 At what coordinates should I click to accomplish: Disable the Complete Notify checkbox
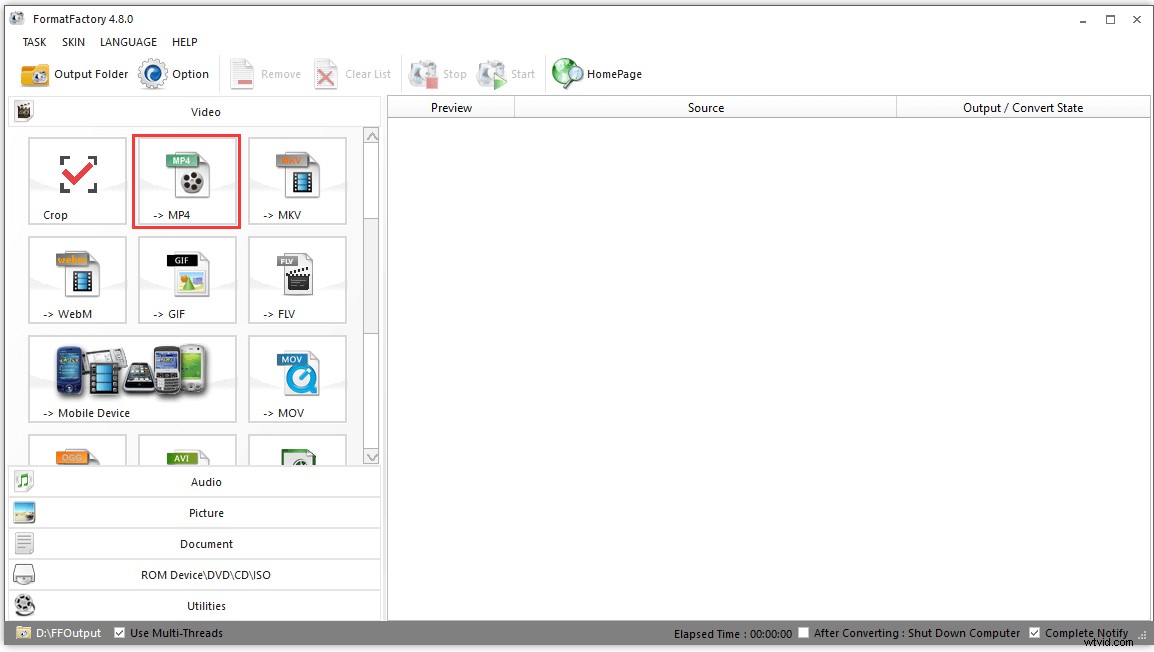[1035, 633]
